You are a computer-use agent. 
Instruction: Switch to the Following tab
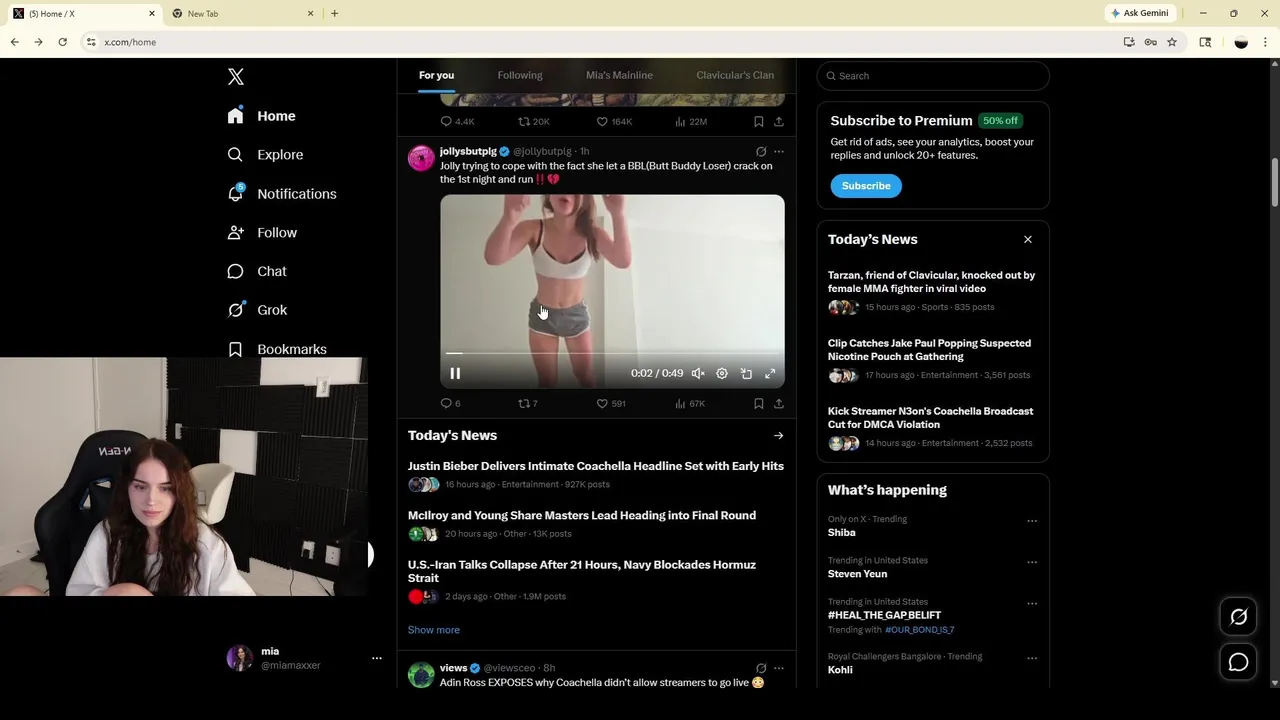tap(520, 75)
